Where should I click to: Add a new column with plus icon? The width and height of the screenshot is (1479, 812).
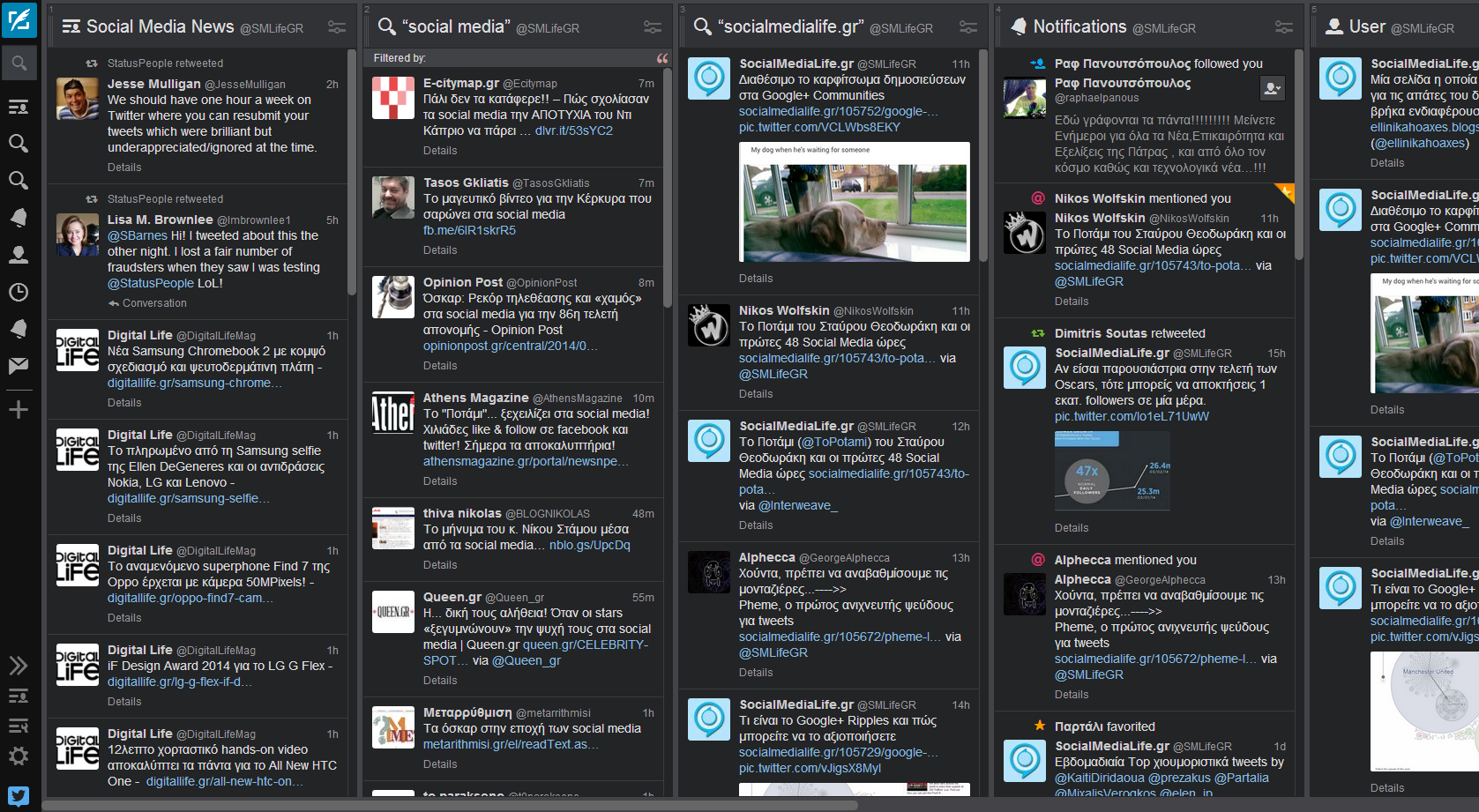click(x=19, y=410)
